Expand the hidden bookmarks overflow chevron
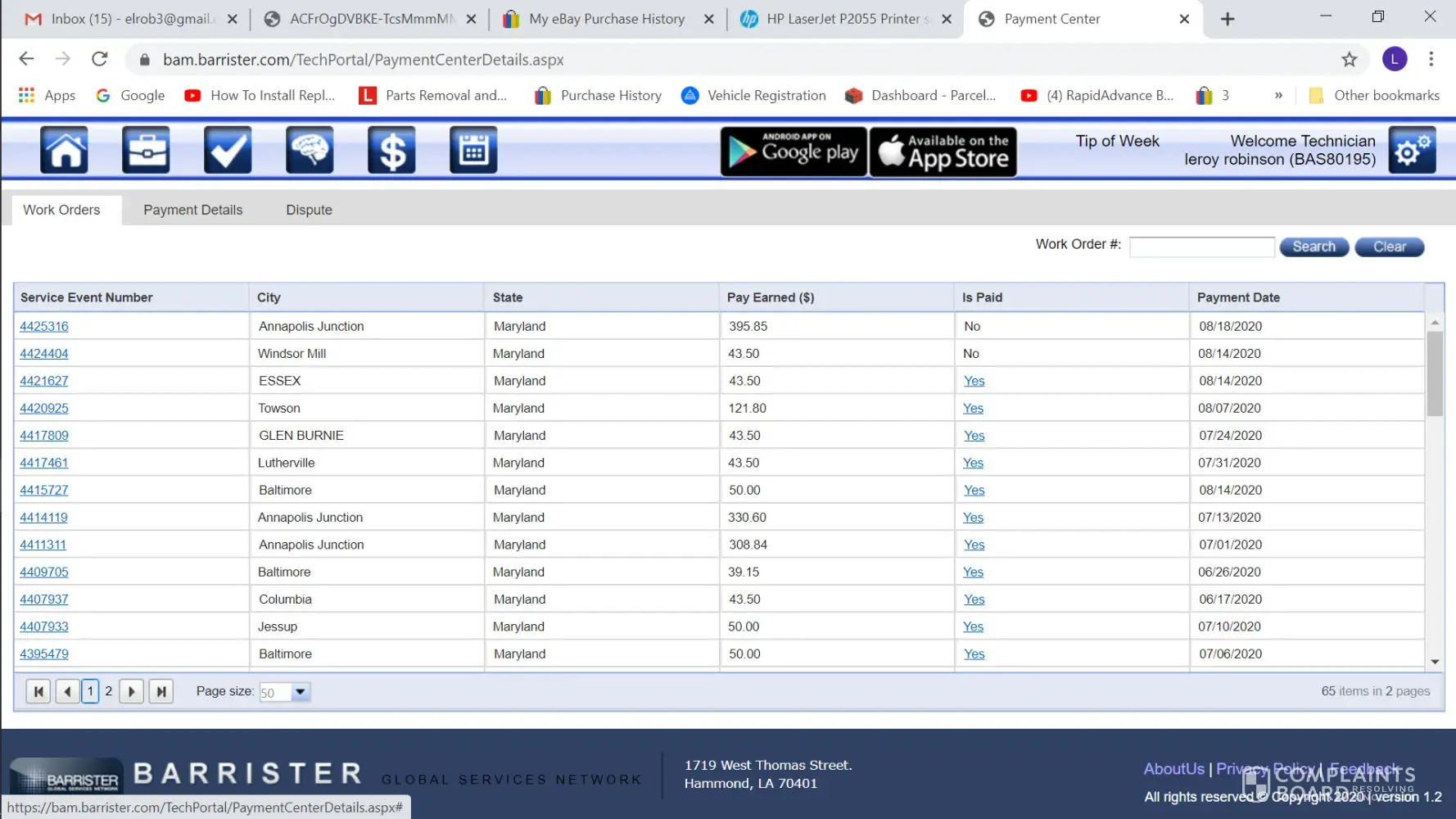The height and width of the screenshot is (819, 1456). pyautogui.click(x=1278, y=96)
